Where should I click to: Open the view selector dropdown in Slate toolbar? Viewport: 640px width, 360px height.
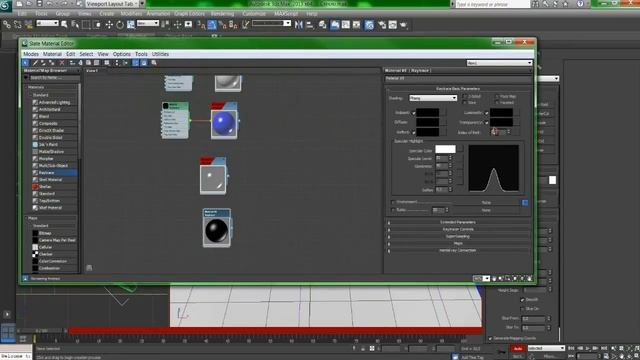click(499, 63)
